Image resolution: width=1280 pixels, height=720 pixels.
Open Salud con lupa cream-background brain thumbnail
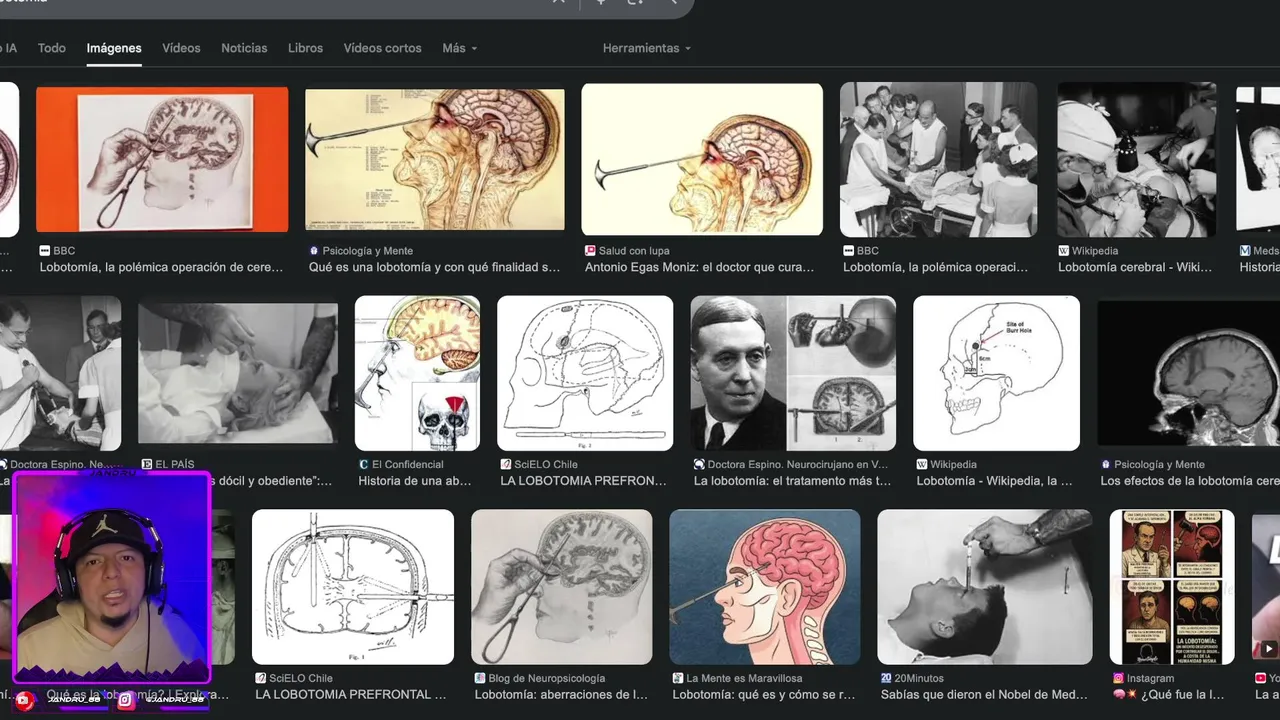(x=702, y=159)
